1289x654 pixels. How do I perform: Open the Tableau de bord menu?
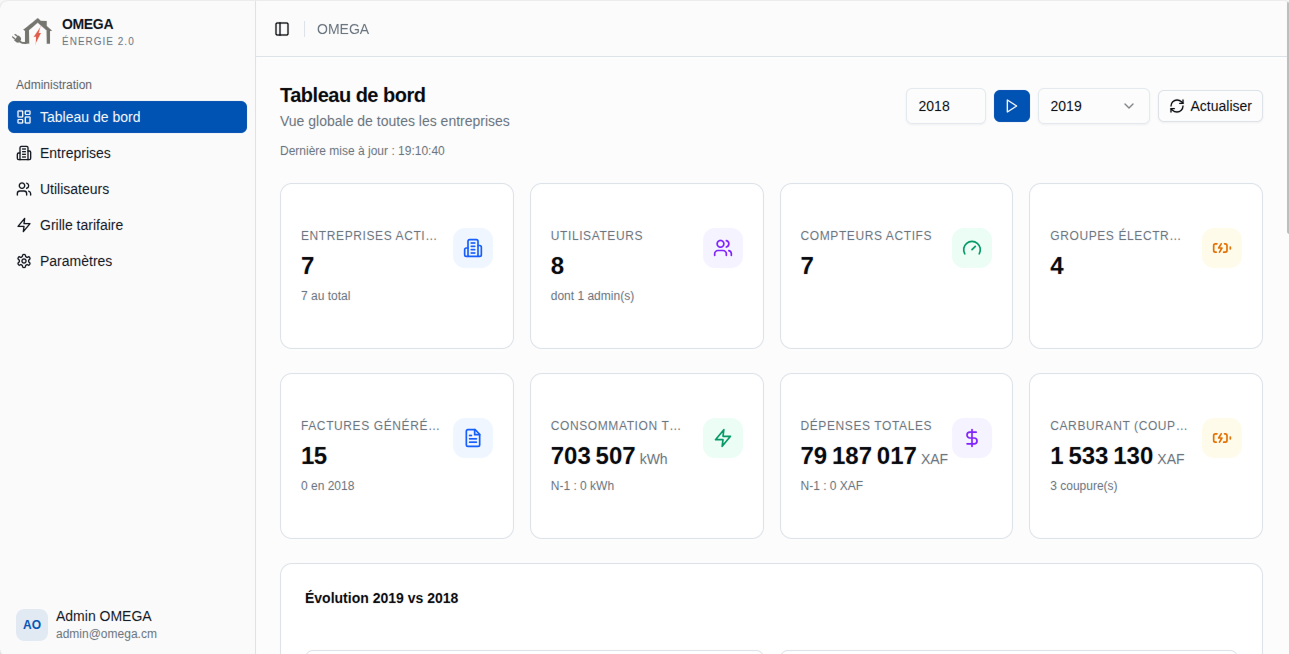click(127, 117)
